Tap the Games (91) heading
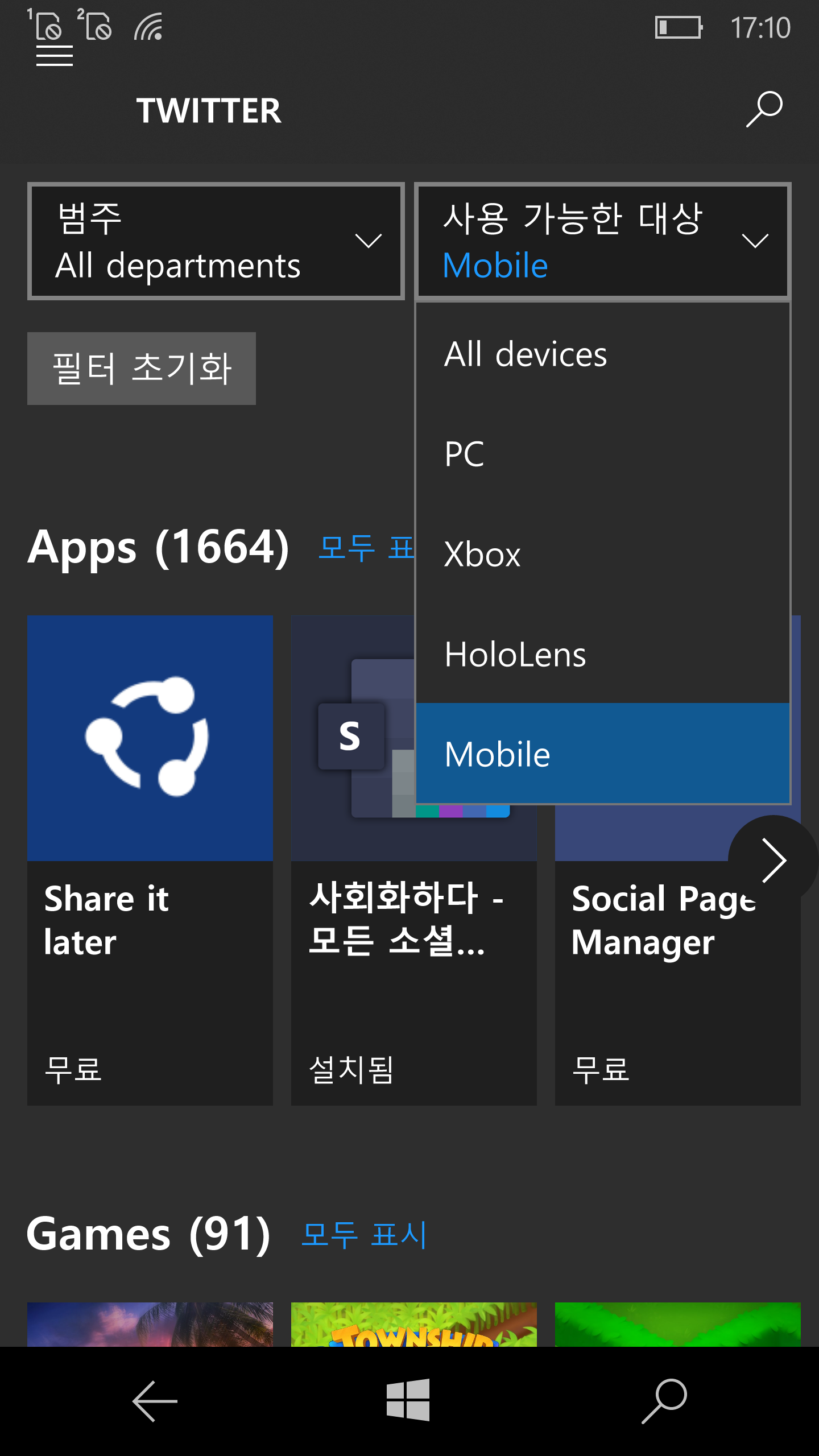This screenshot has height=1456, width=819. click(148, 1234)
